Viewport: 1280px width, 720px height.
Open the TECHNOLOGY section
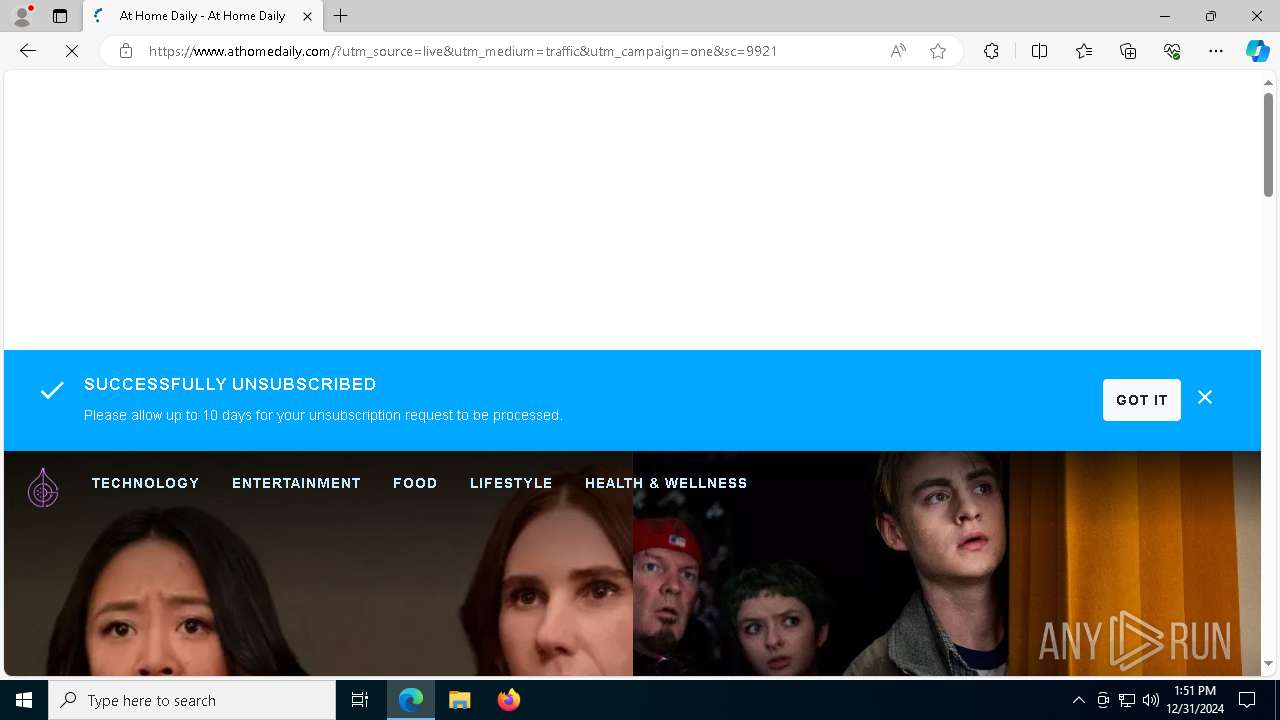point(146,483)
